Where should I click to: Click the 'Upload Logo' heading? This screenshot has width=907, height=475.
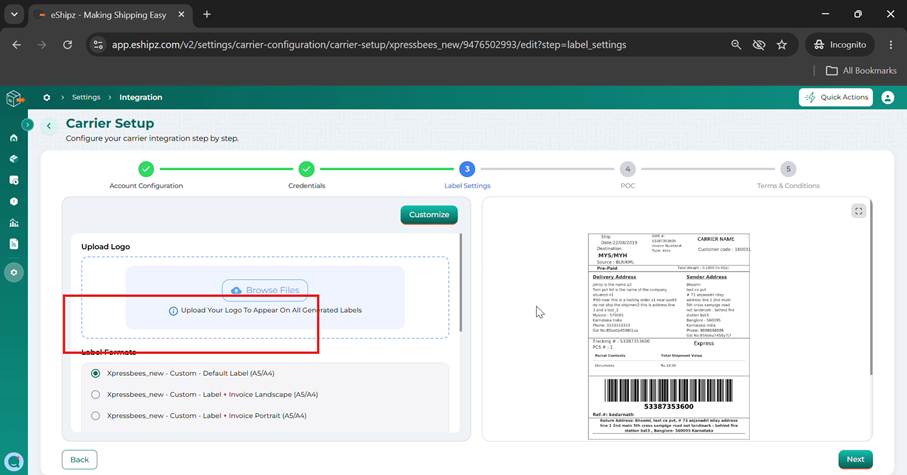[x=105, y=246]
